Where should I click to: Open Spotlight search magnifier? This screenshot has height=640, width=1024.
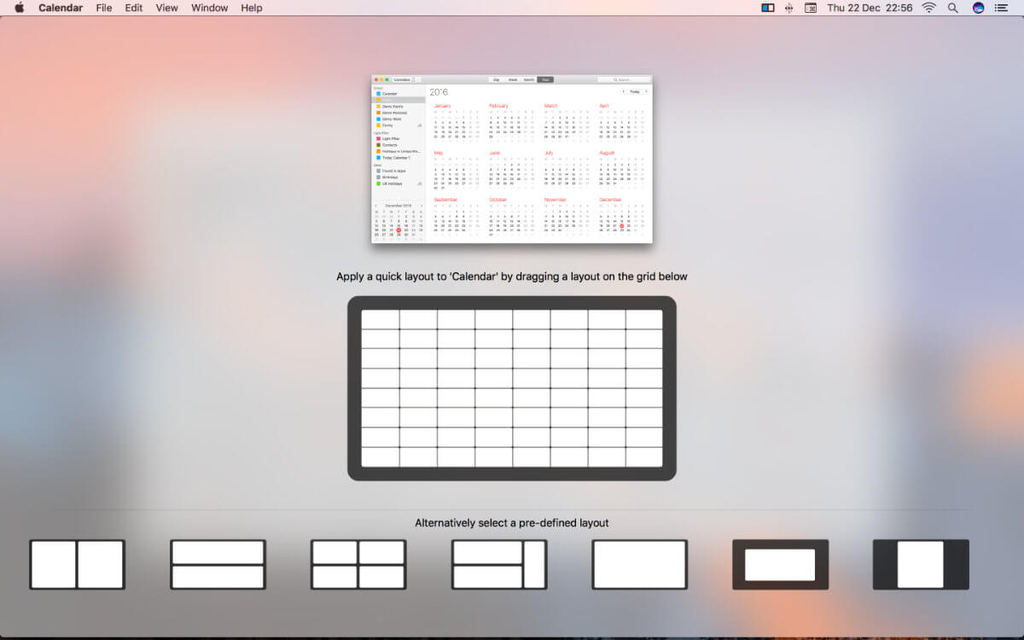coord(953,8)
